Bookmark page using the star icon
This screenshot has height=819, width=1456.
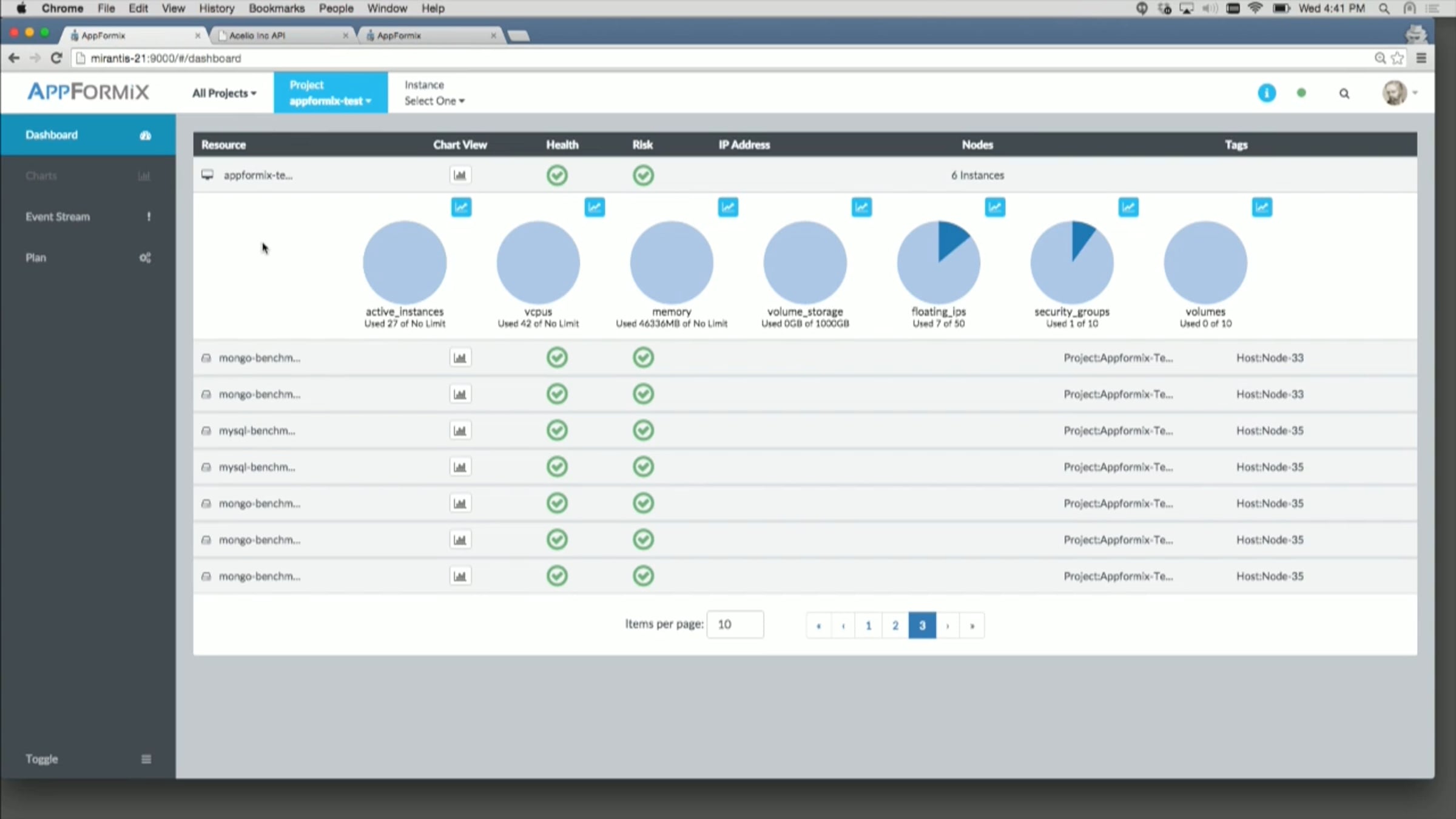pyautogui.click(x=1398, y=58)
